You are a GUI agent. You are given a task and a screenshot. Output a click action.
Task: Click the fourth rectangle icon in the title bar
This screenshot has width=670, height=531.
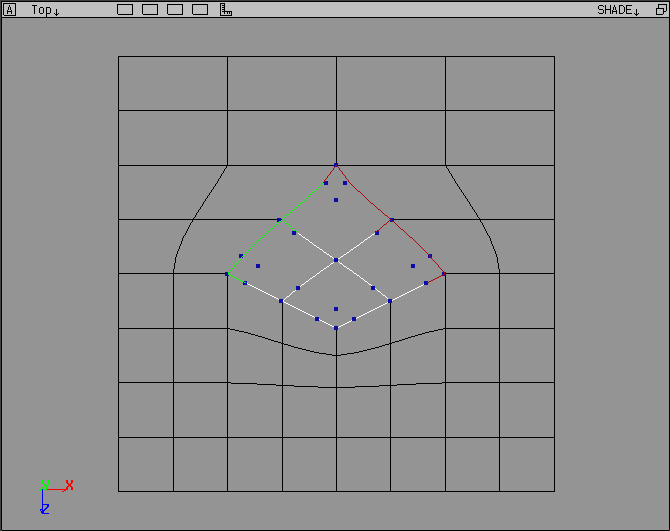[x=200, y=10]
